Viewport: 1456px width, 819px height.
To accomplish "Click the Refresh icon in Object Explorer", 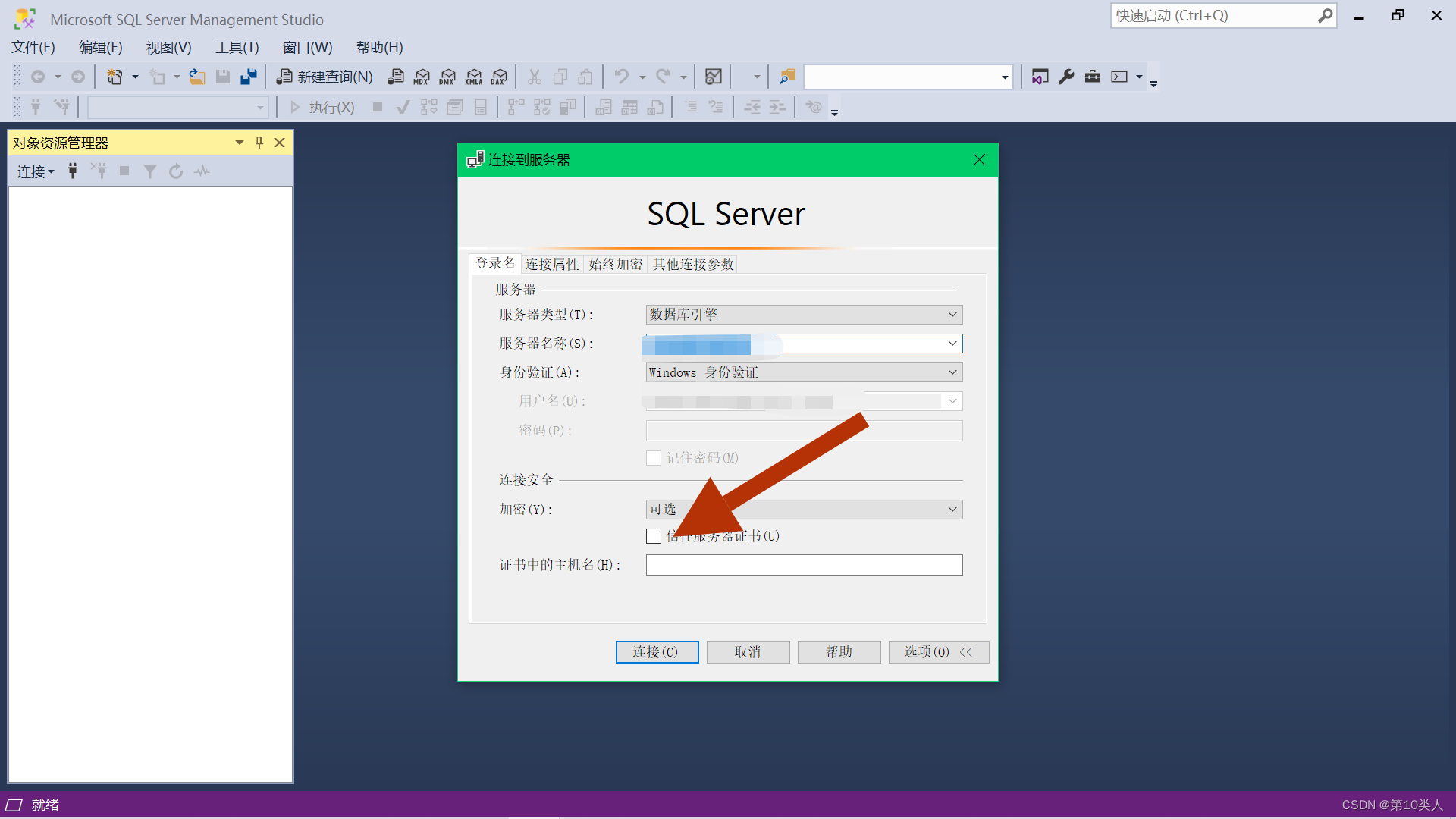I will click(176, 171).
